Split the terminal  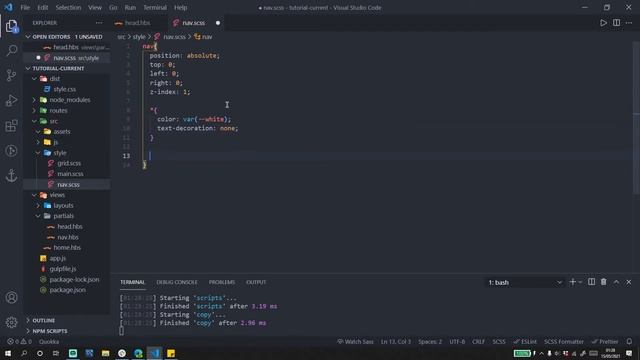click(591, 282)
